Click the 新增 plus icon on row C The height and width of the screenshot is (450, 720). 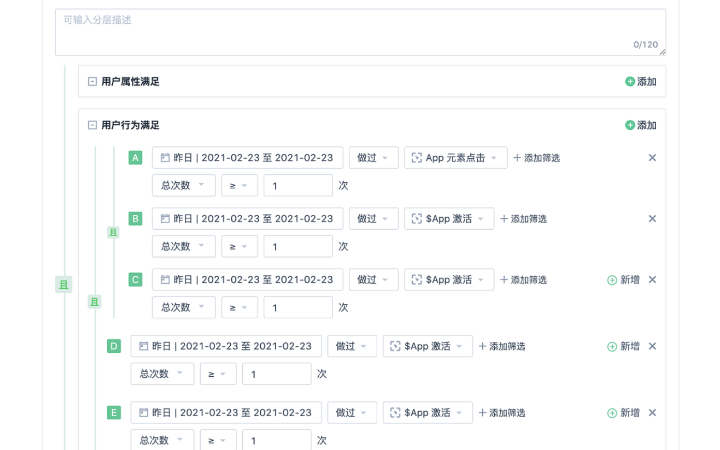pos(612,280)
